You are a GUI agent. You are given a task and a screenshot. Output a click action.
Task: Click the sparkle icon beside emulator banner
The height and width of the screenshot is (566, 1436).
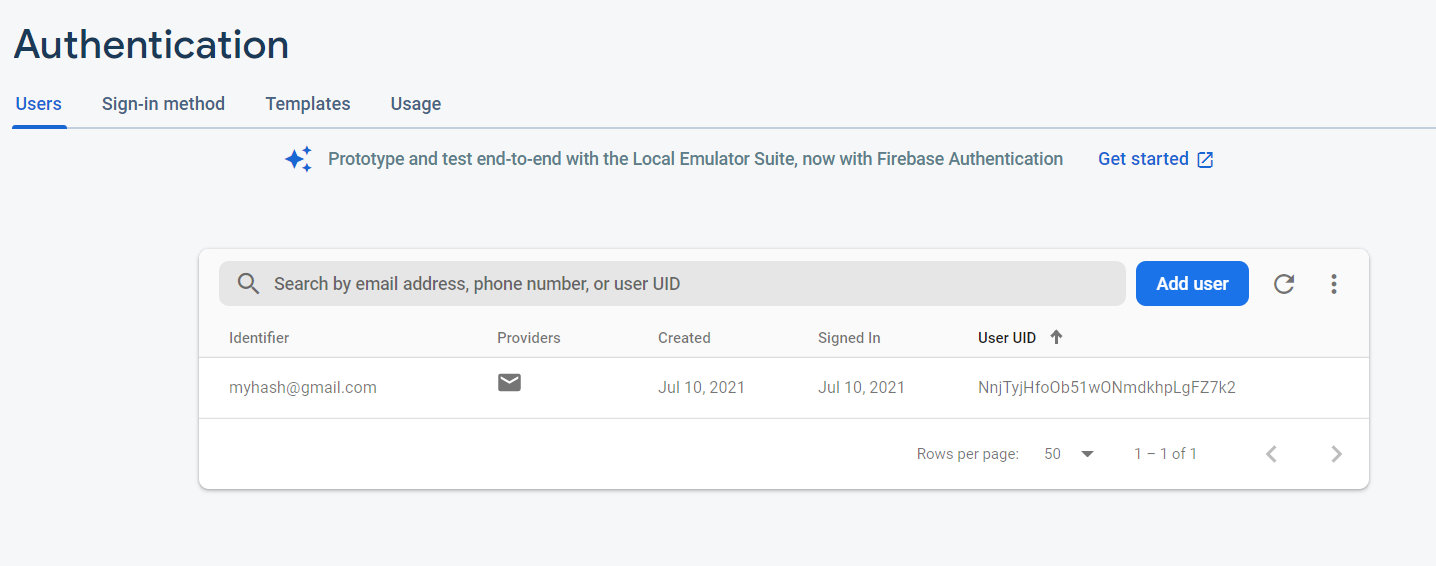[x=298, y=159]
